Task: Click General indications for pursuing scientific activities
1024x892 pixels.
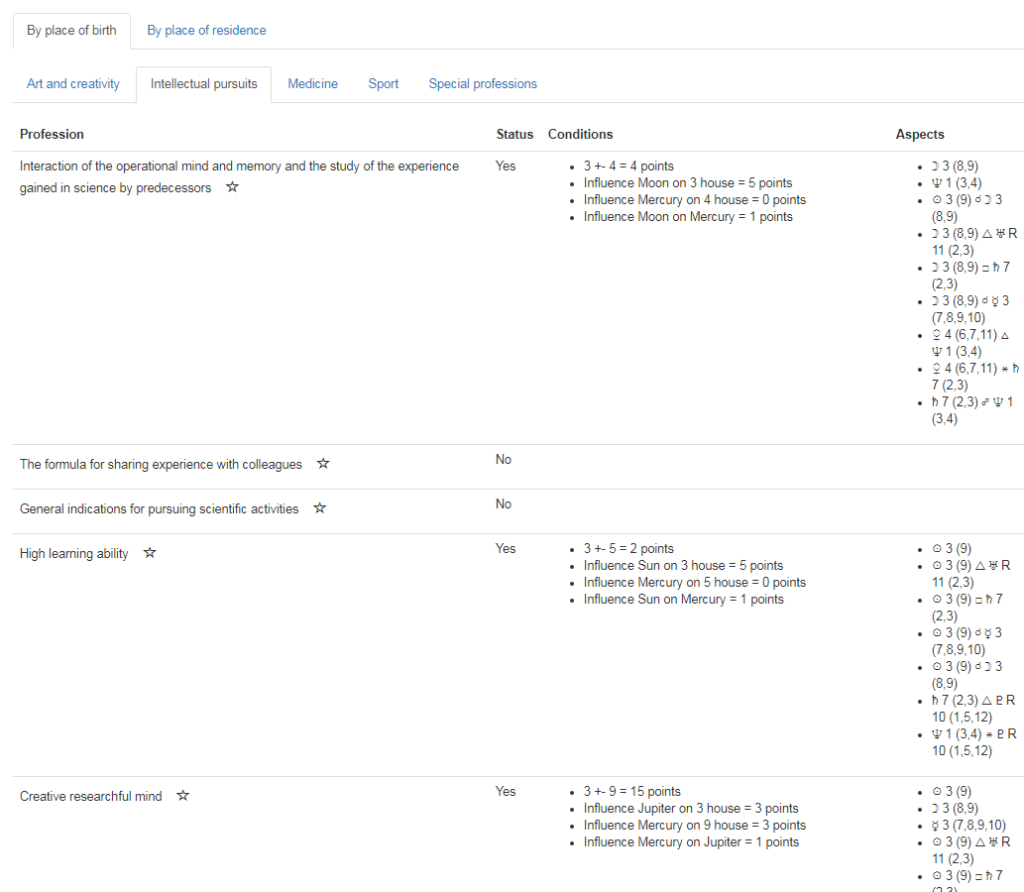Action: tap(159, 509)
